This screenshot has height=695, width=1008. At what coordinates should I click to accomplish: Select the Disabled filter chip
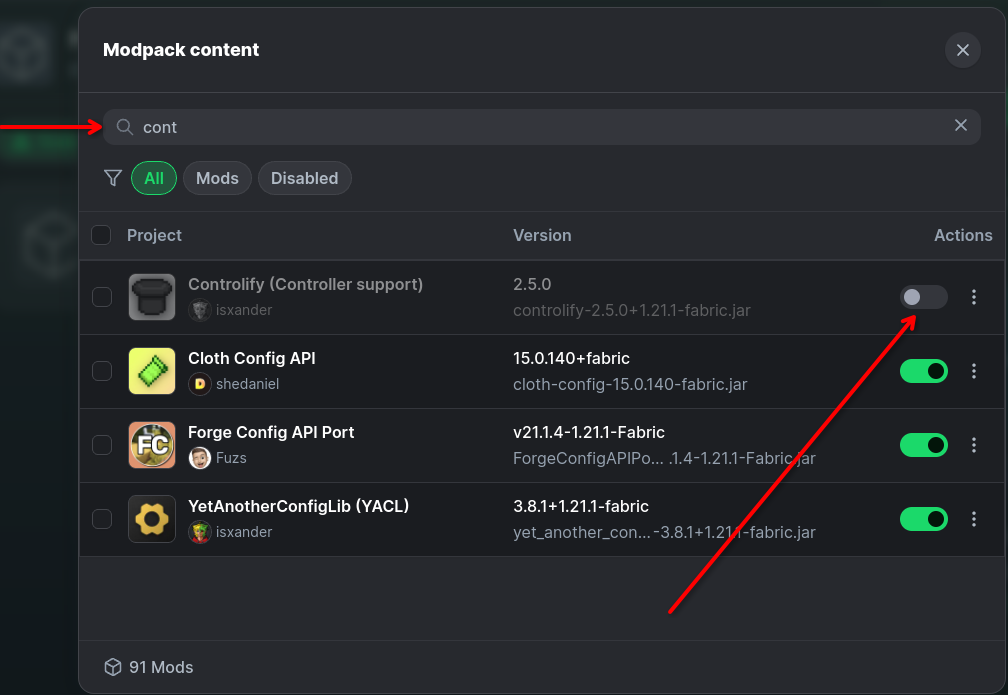(x=305, y=178)
